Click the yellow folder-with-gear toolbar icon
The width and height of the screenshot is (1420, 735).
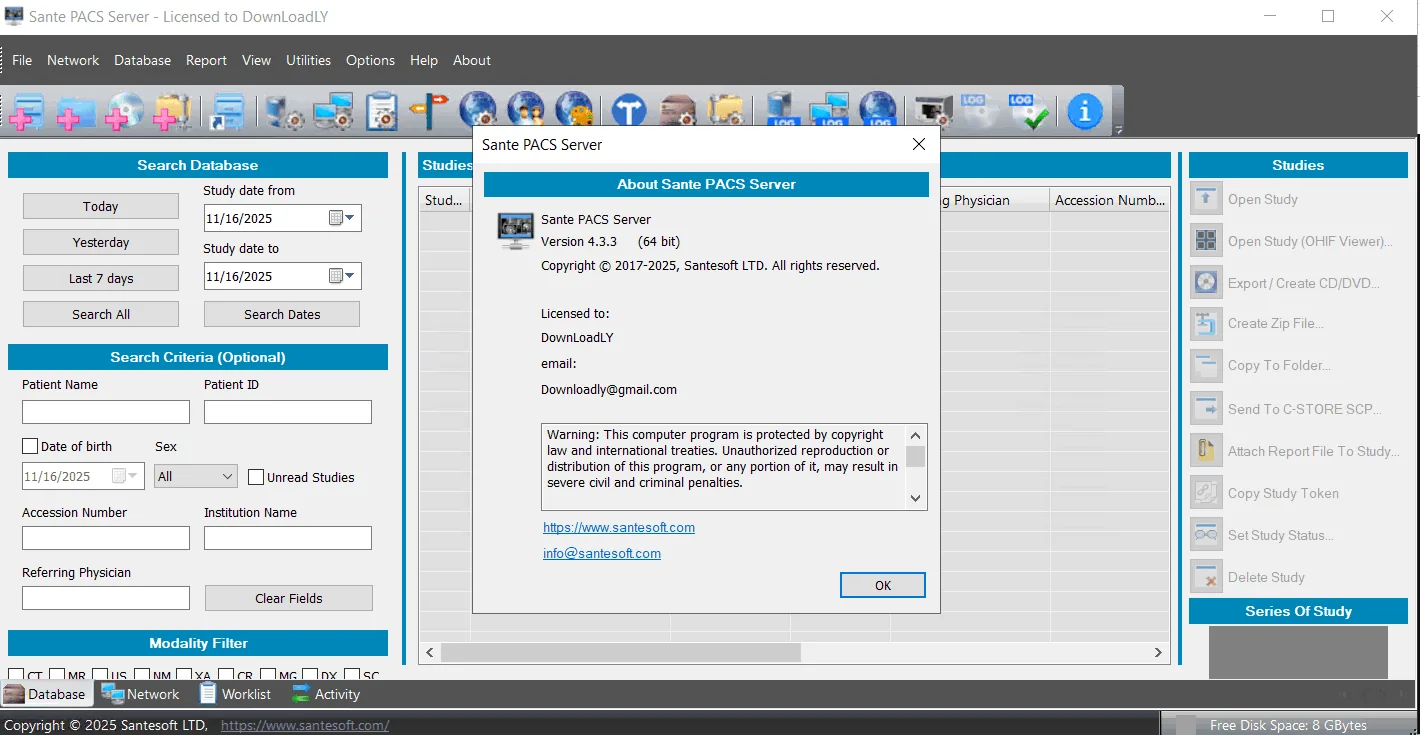[726, 110]
